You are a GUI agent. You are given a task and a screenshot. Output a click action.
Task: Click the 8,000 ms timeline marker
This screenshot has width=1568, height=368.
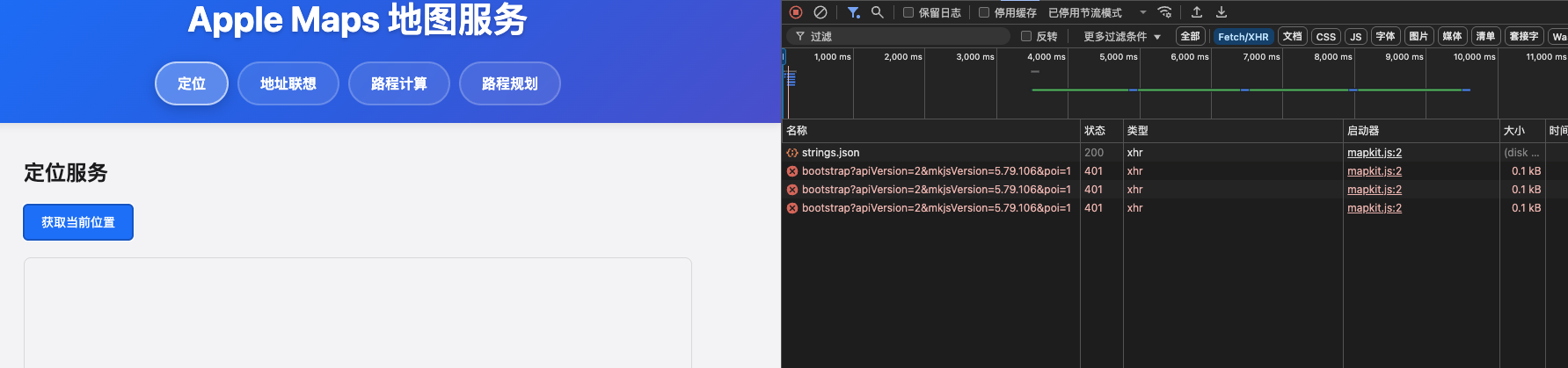(x=1333, y=56)
